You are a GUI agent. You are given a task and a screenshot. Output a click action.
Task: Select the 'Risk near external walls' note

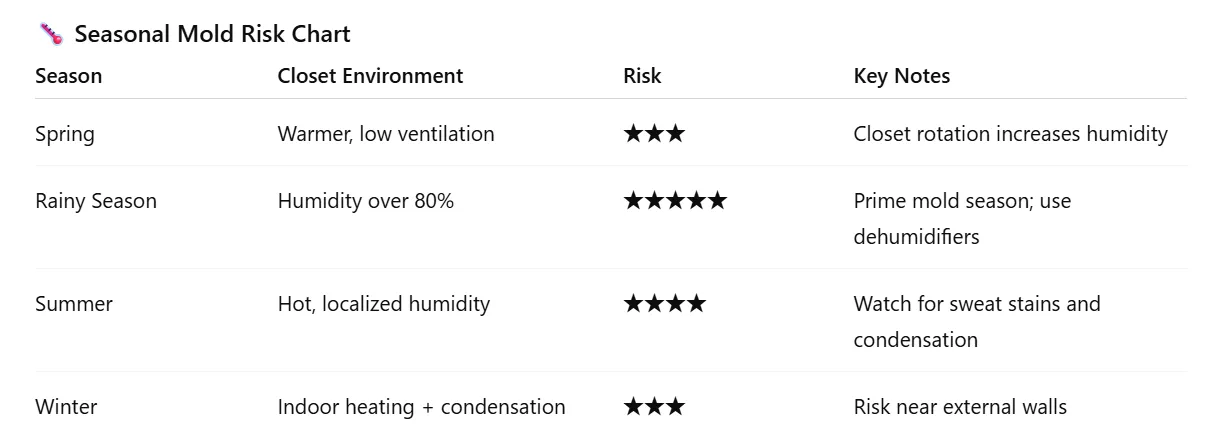click(960, 407)
